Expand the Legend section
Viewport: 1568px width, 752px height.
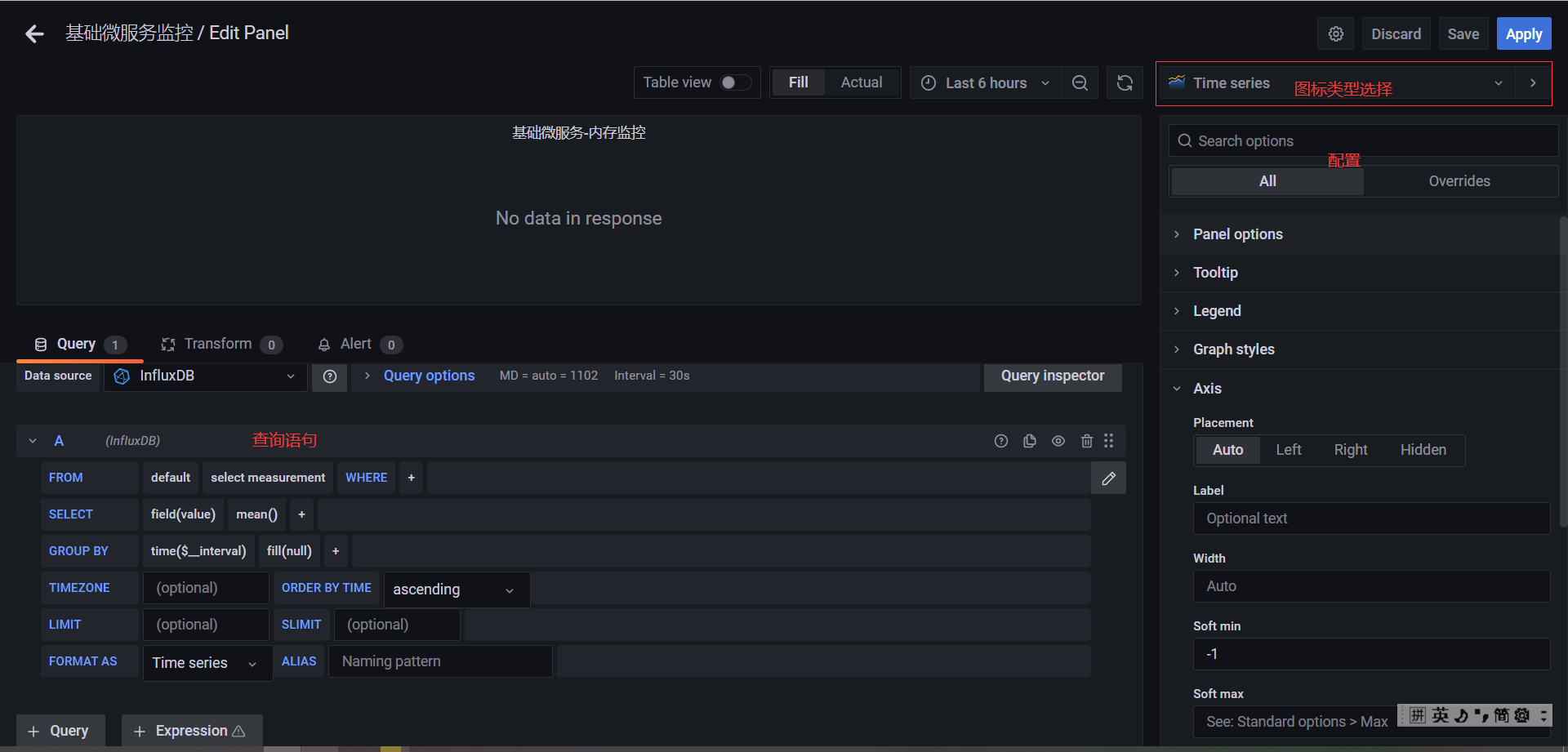(1360, 311)
